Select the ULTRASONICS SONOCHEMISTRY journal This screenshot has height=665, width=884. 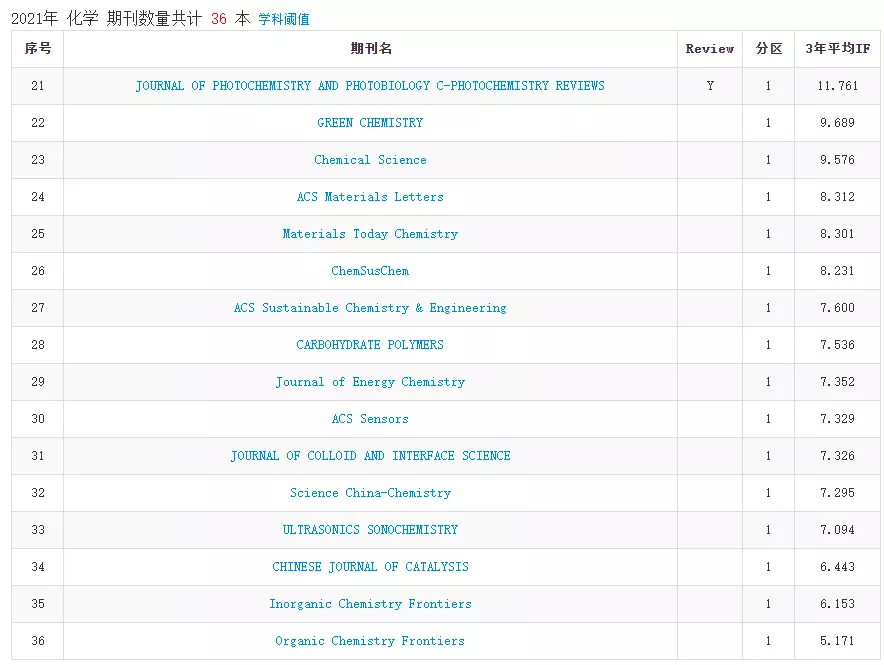(370, 530)
